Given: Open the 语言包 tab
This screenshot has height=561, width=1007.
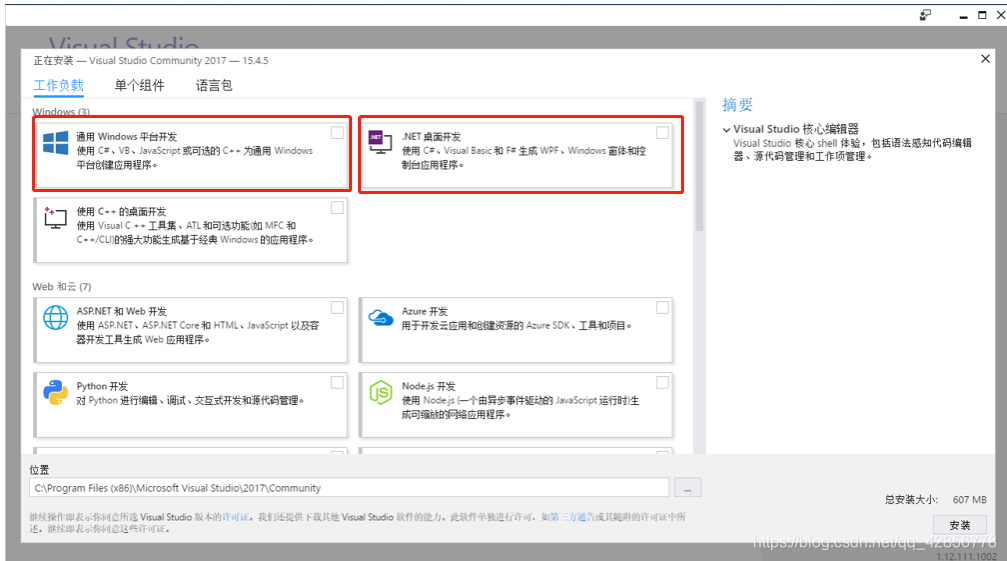Looking at the screenshot, I should pos(214,85).
